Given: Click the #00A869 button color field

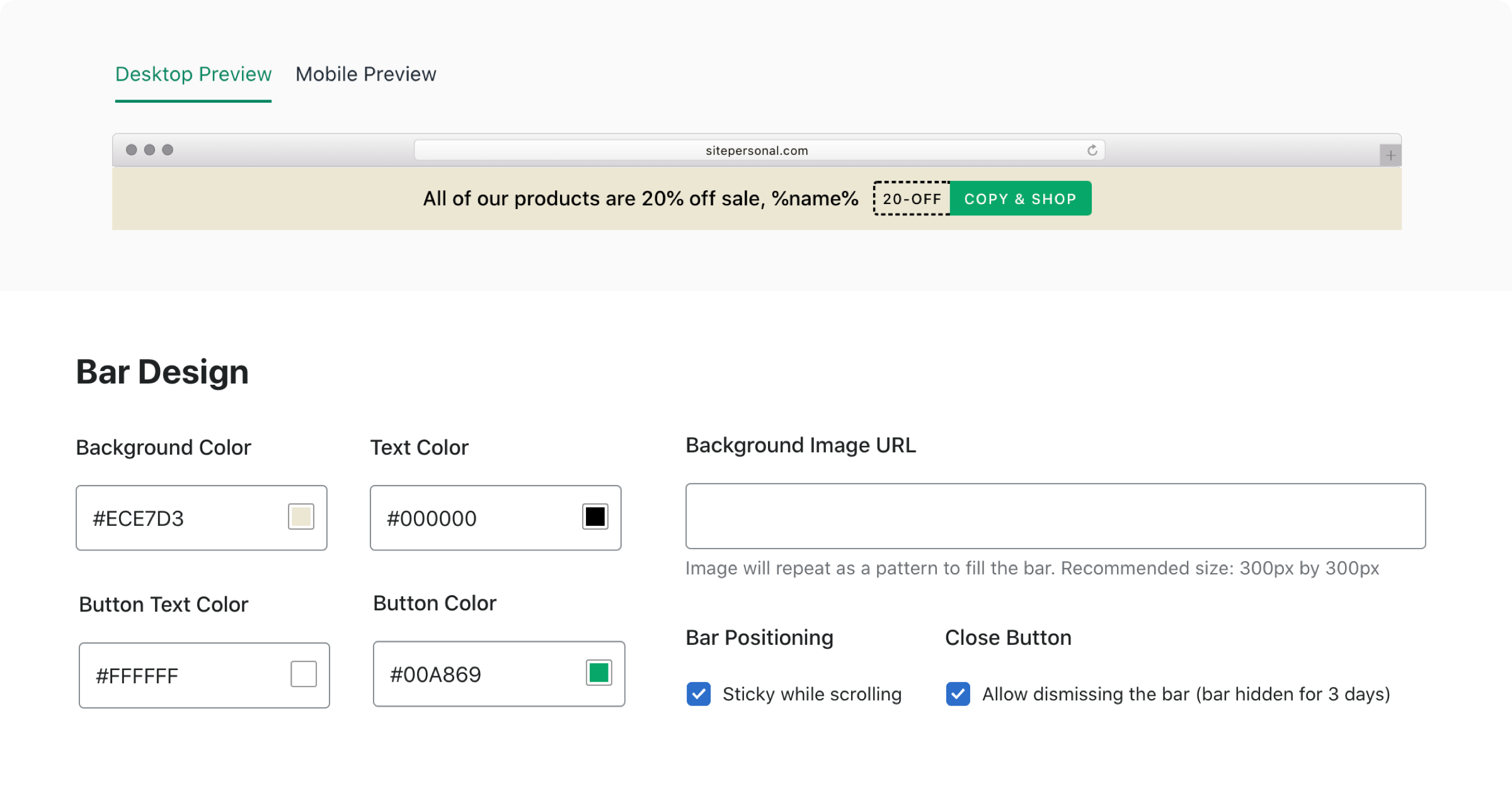Looking at the screenshot, I should pos(435,673).
